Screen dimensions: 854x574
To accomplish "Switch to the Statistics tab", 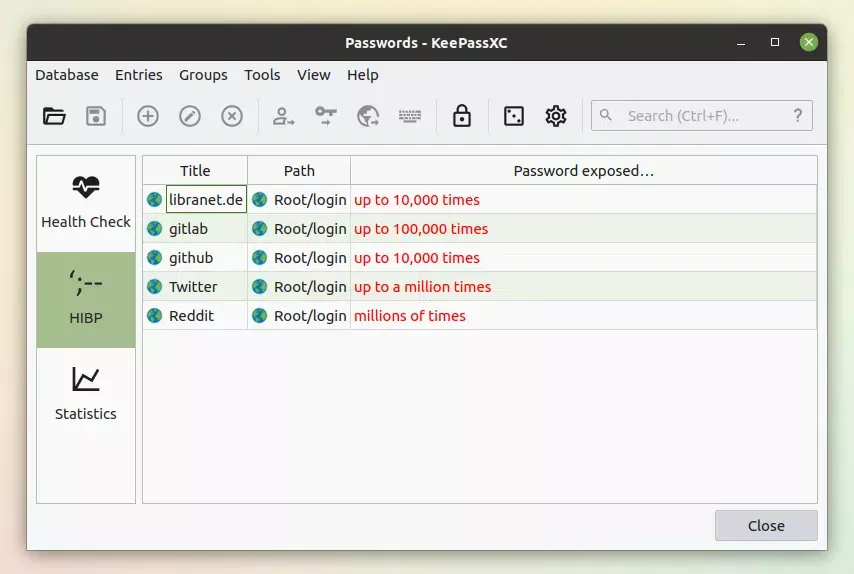I will click(86, 395).
